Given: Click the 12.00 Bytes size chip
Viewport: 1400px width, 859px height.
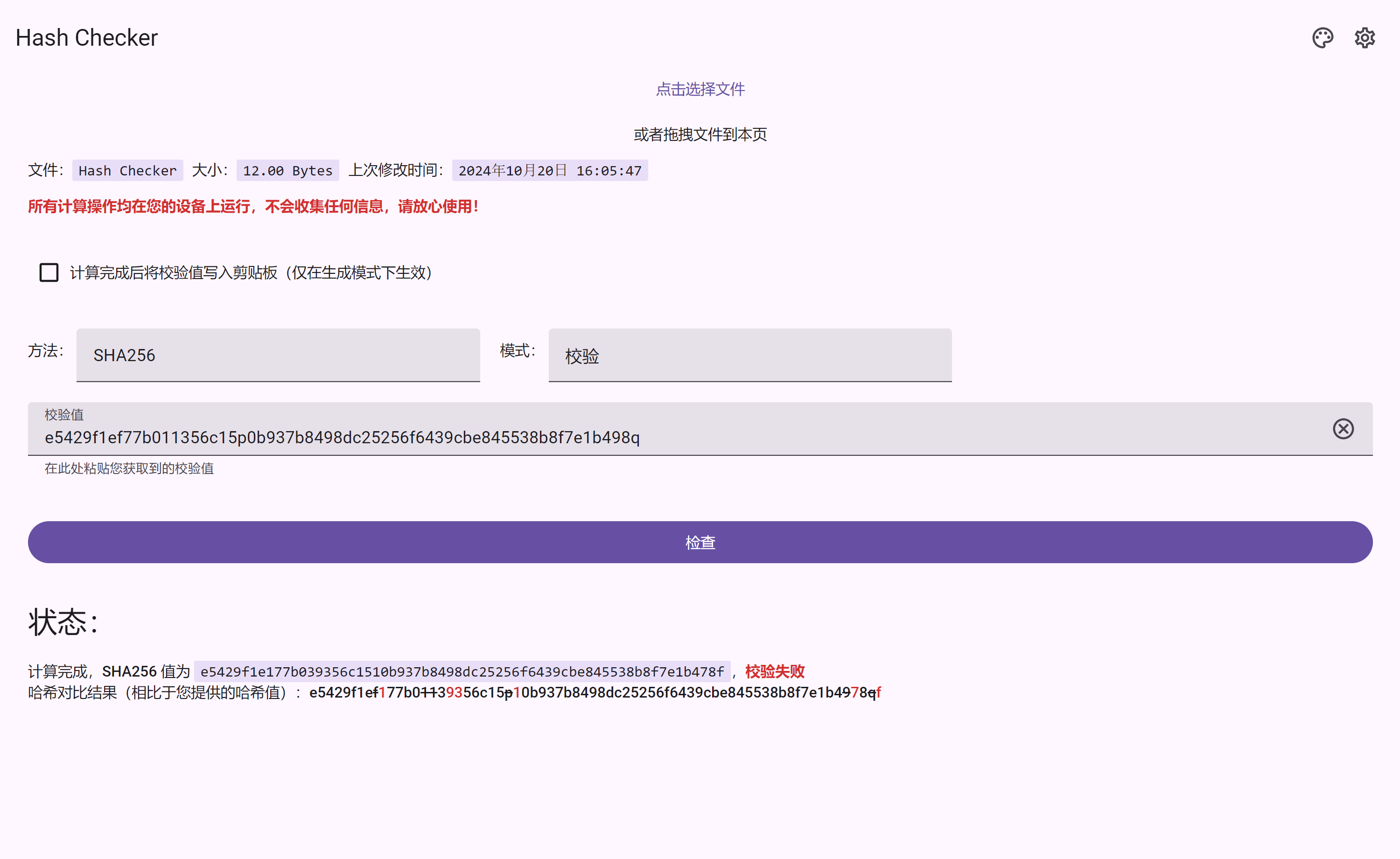Looking at the screenshot, I should click(x=287, y=170).
